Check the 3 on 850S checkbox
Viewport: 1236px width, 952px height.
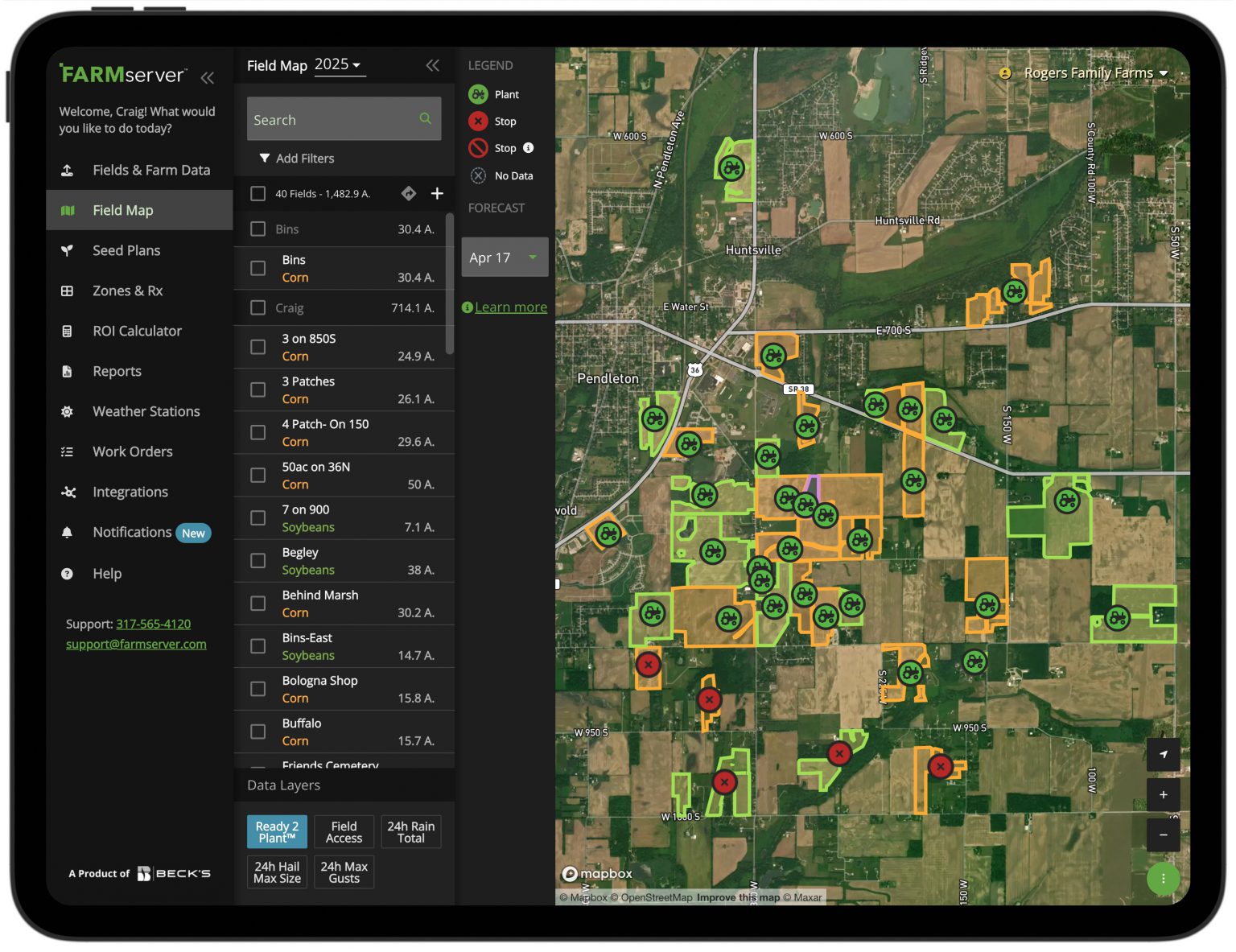257,347
